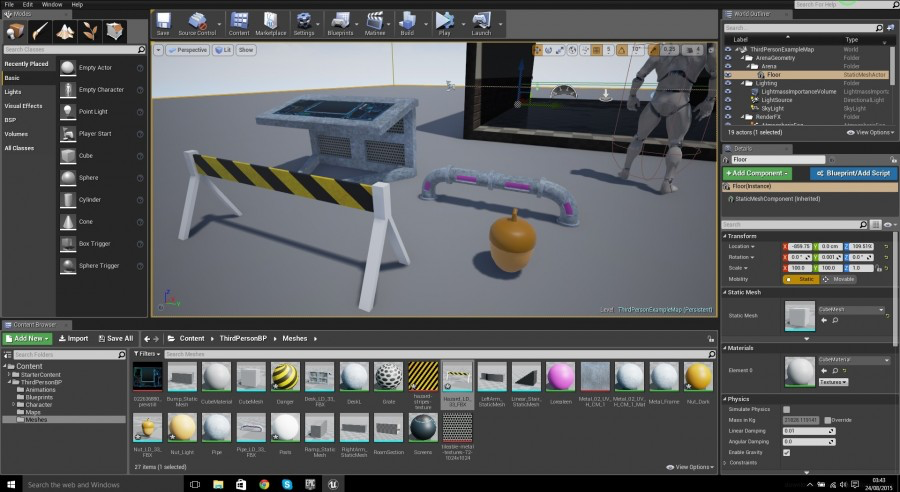Open the Add New dropdown
Screen dimensions: 900x492
(28, 339)
